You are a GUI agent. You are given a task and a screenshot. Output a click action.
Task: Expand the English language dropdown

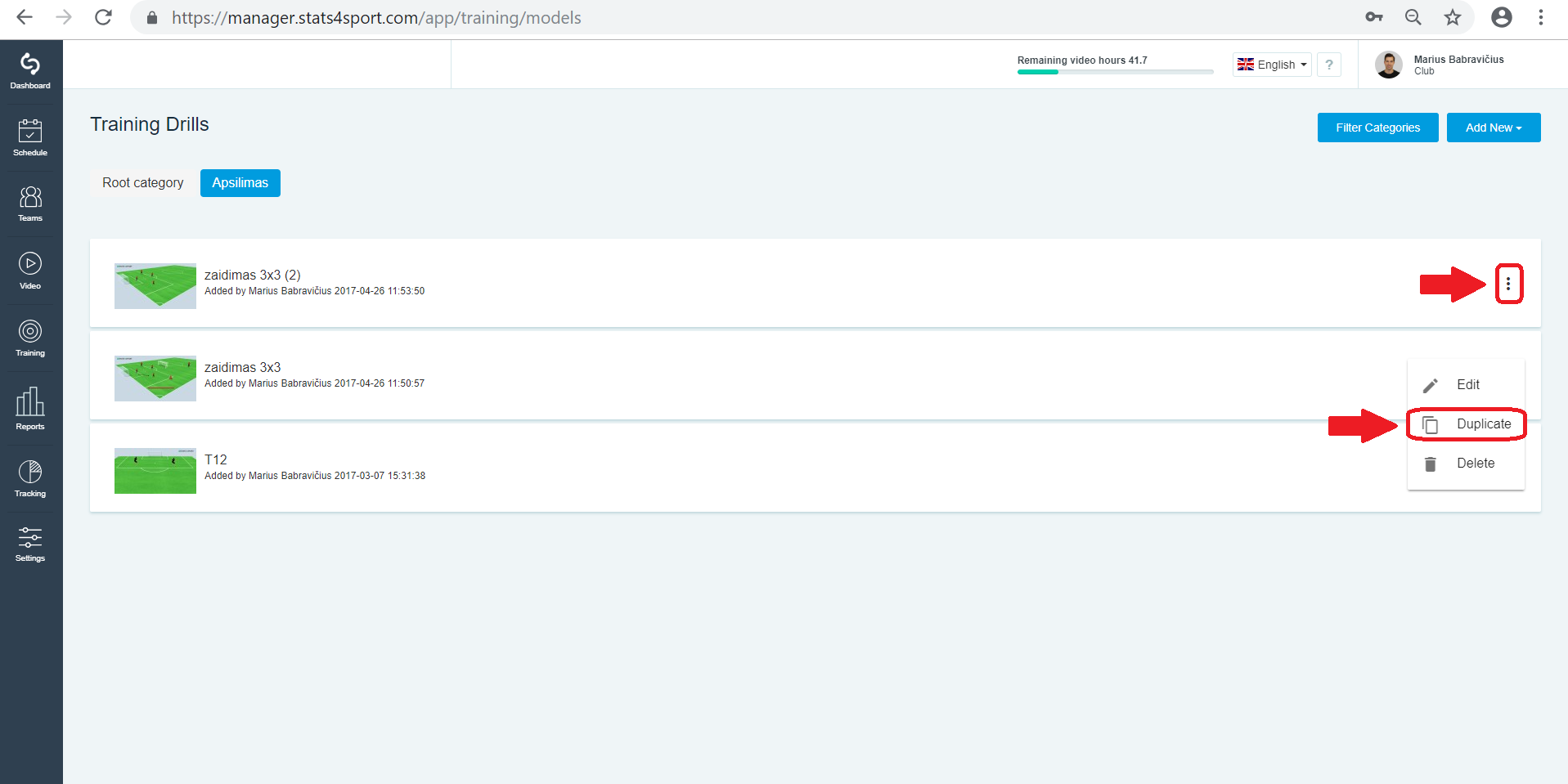pos(1272,65)
